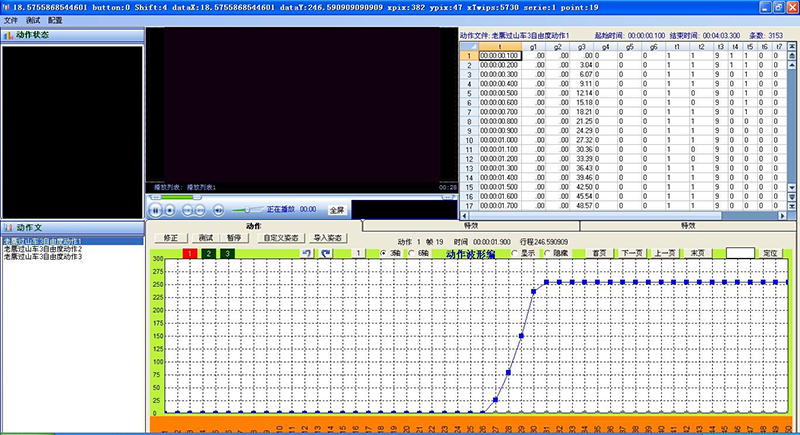Go to 下一页 of waveform
800x435 pixels.
point(631,254)
